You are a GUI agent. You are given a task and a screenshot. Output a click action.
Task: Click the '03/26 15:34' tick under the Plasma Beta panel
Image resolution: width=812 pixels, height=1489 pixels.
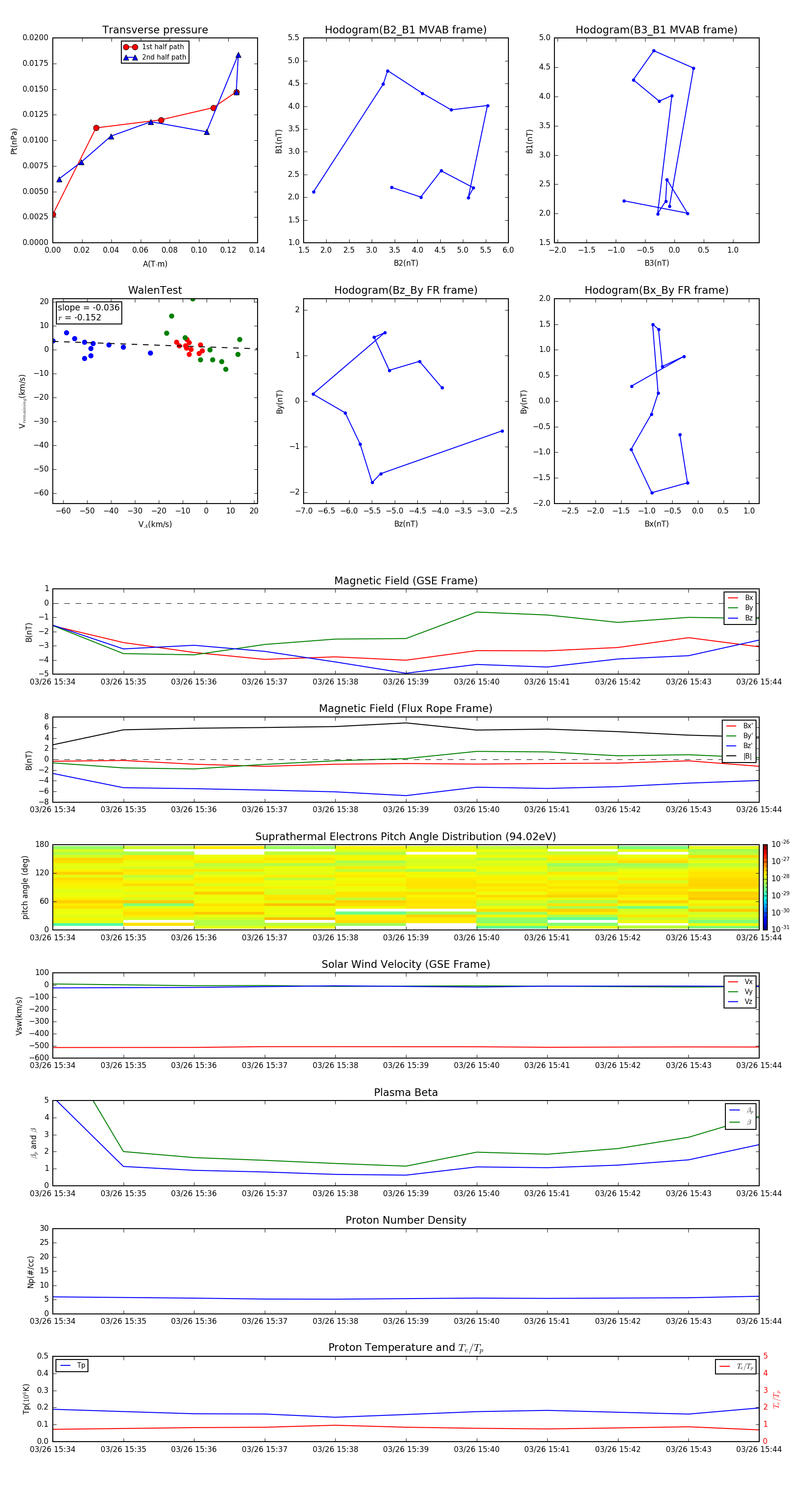tap(53, 1193)
